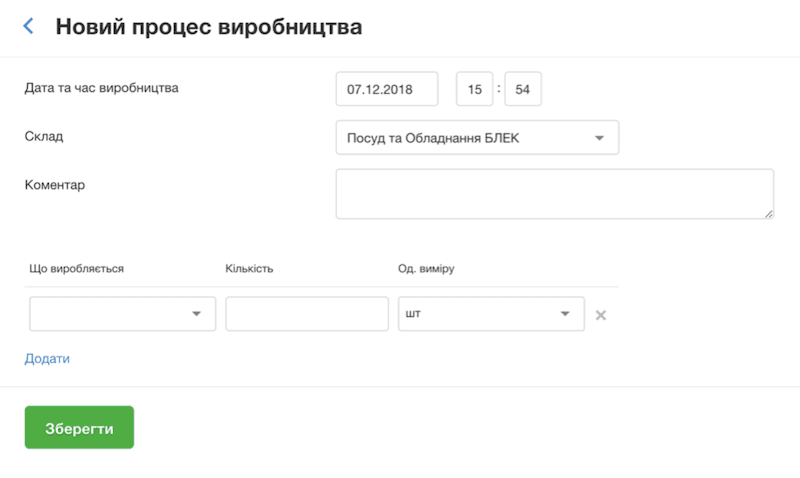
Task: Open the Склад warehouse dropdown
Action: pos(477,138)
